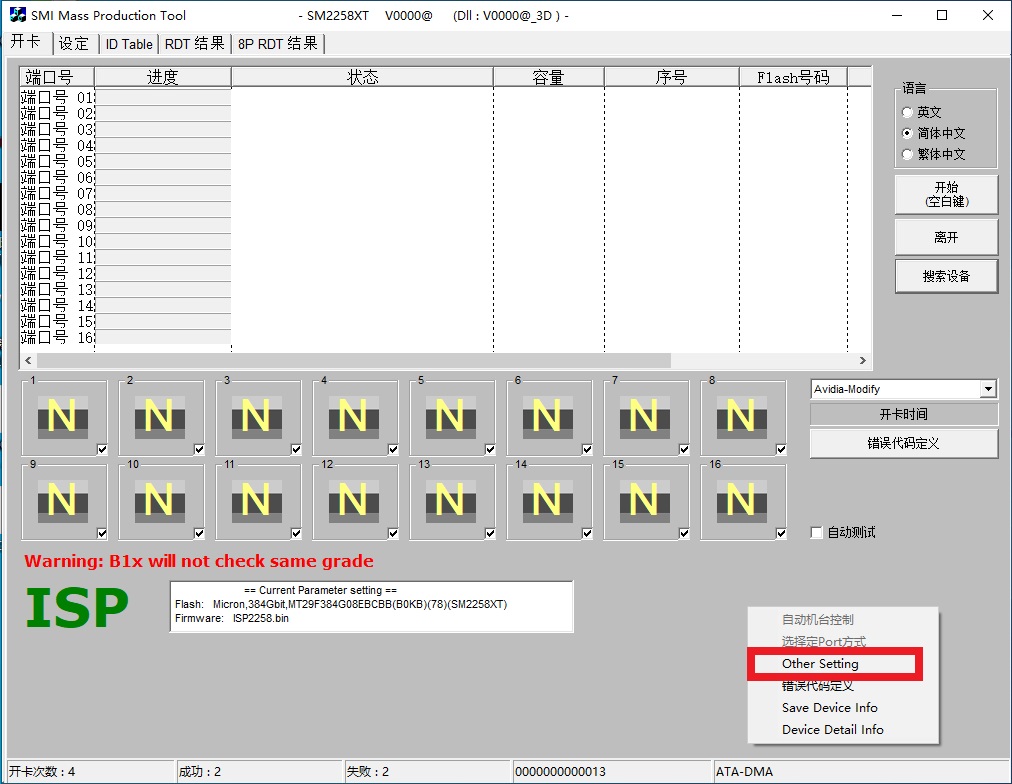Click the port 16 N status icon
The height and width of the screenshot is (784, 1012).
click(741, 500)
